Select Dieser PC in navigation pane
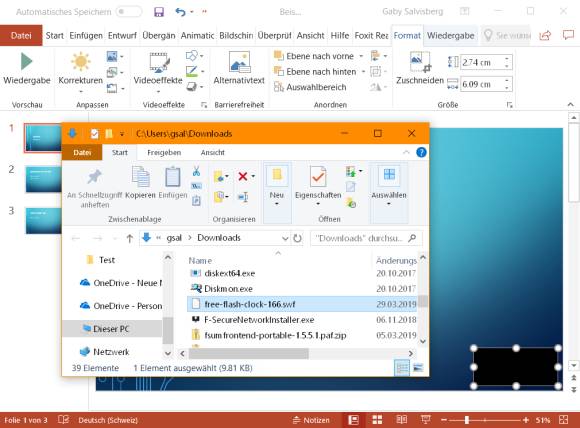This screenshot has width=580, height=428. tap(112, 328)
